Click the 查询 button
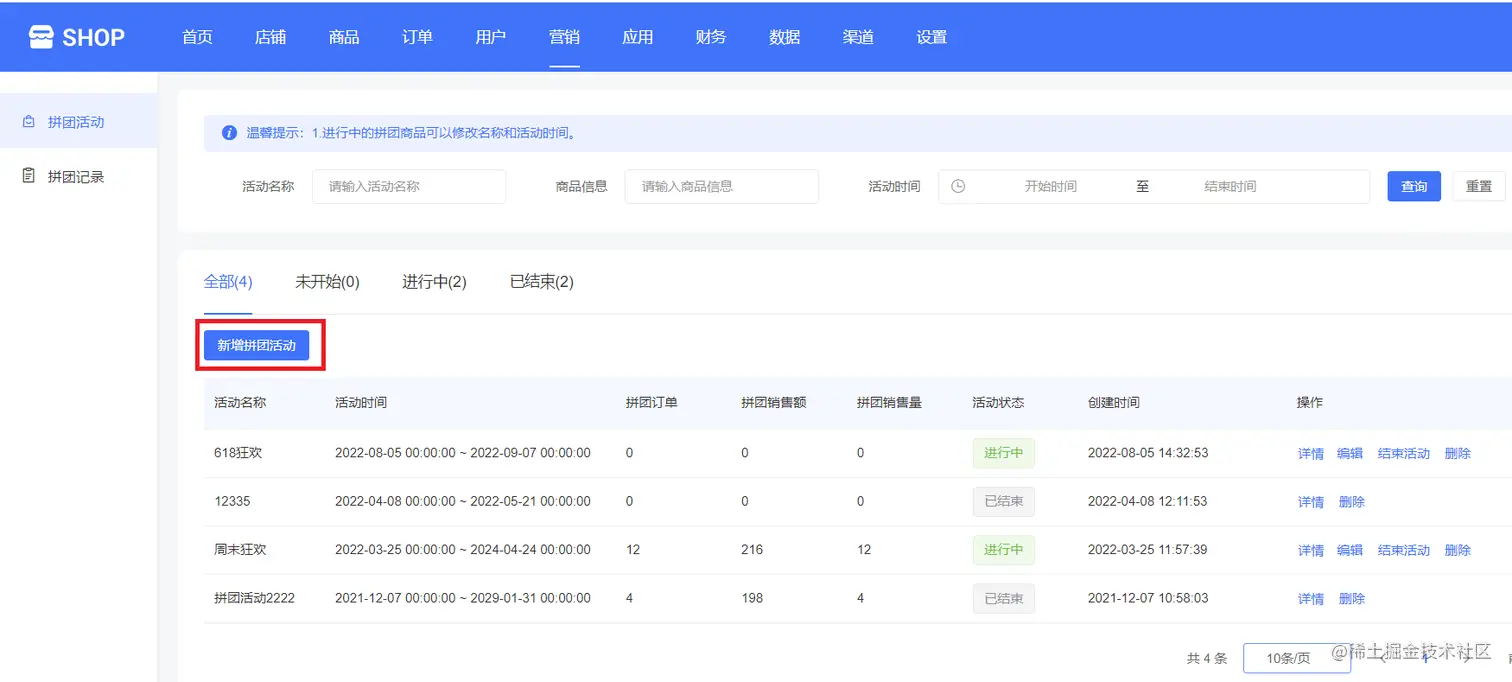The image size is (1512, 682). (x=1414, y=186)
